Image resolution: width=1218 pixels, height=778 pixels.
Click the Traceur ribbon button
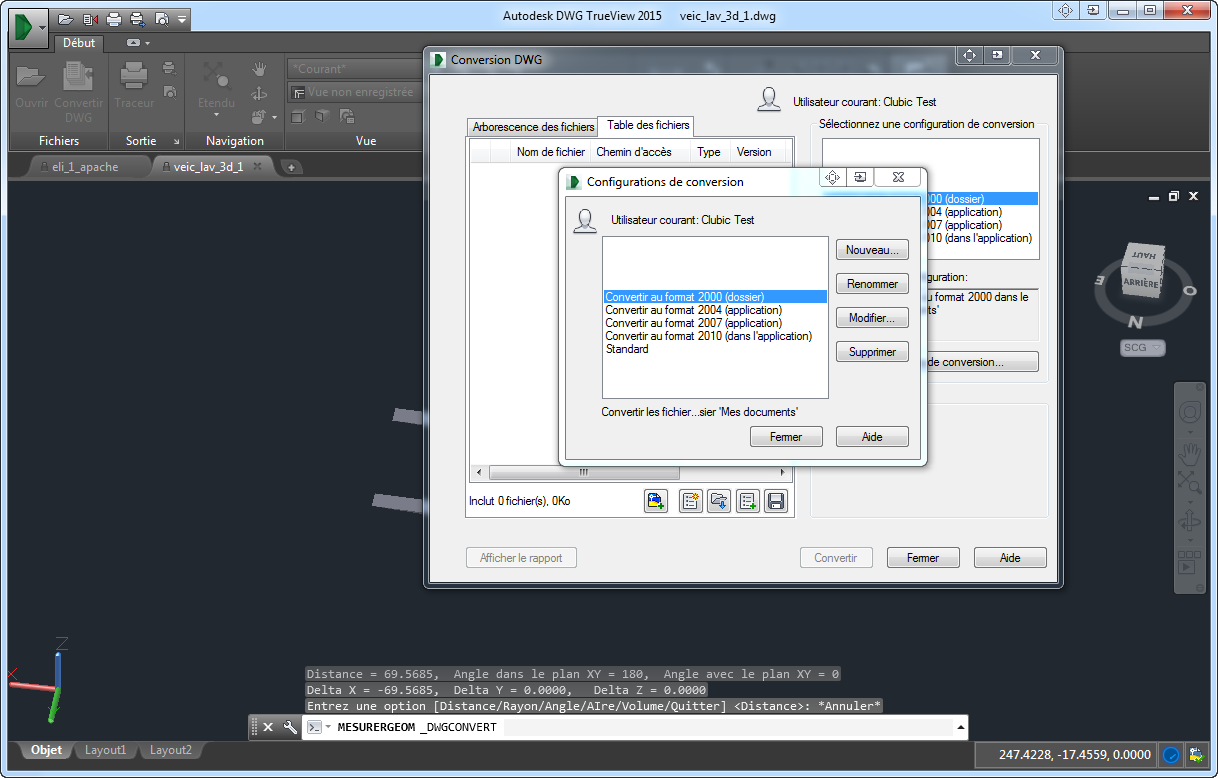point(134,85)
